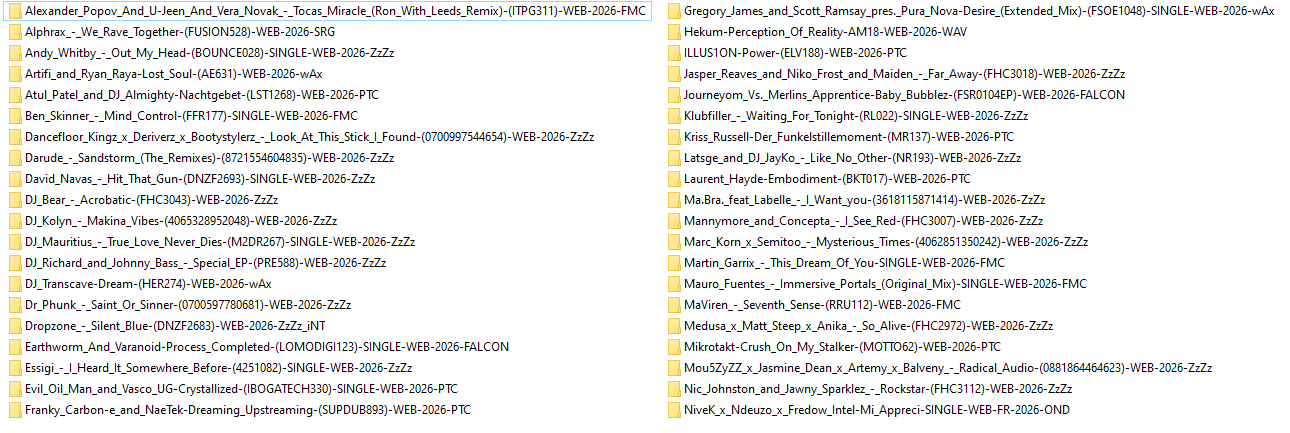
Task: Select Journeyom Vs Merlins Apprentice Baby Bubblez name
Action: pos(904,95)
